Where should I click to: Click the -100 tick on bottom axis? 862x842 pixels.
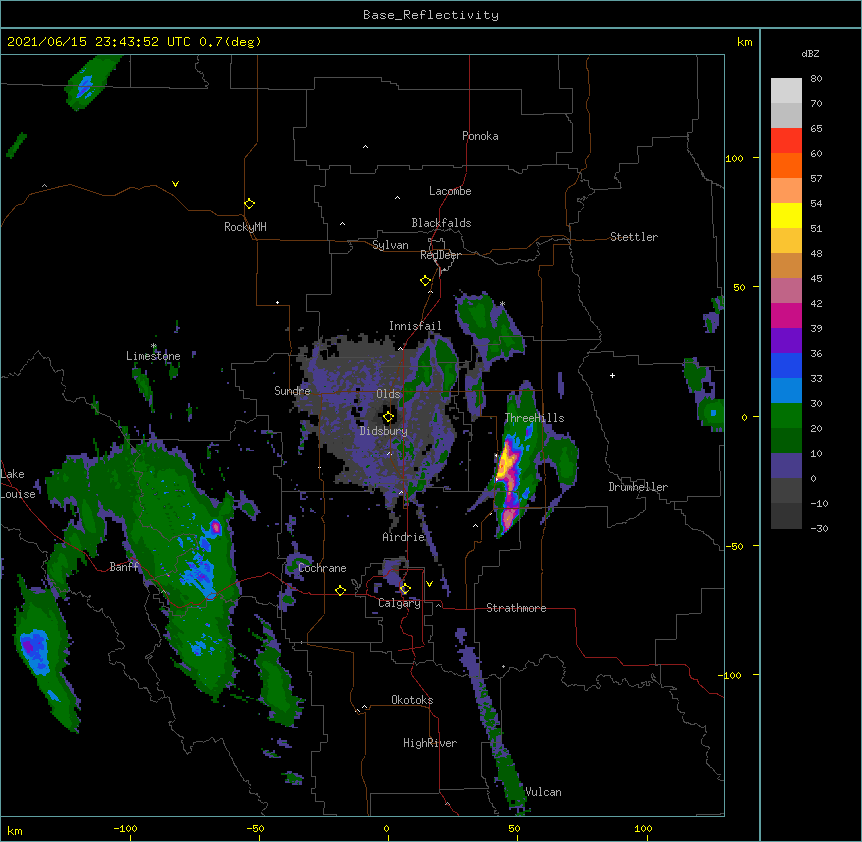(x=125, y=828)
